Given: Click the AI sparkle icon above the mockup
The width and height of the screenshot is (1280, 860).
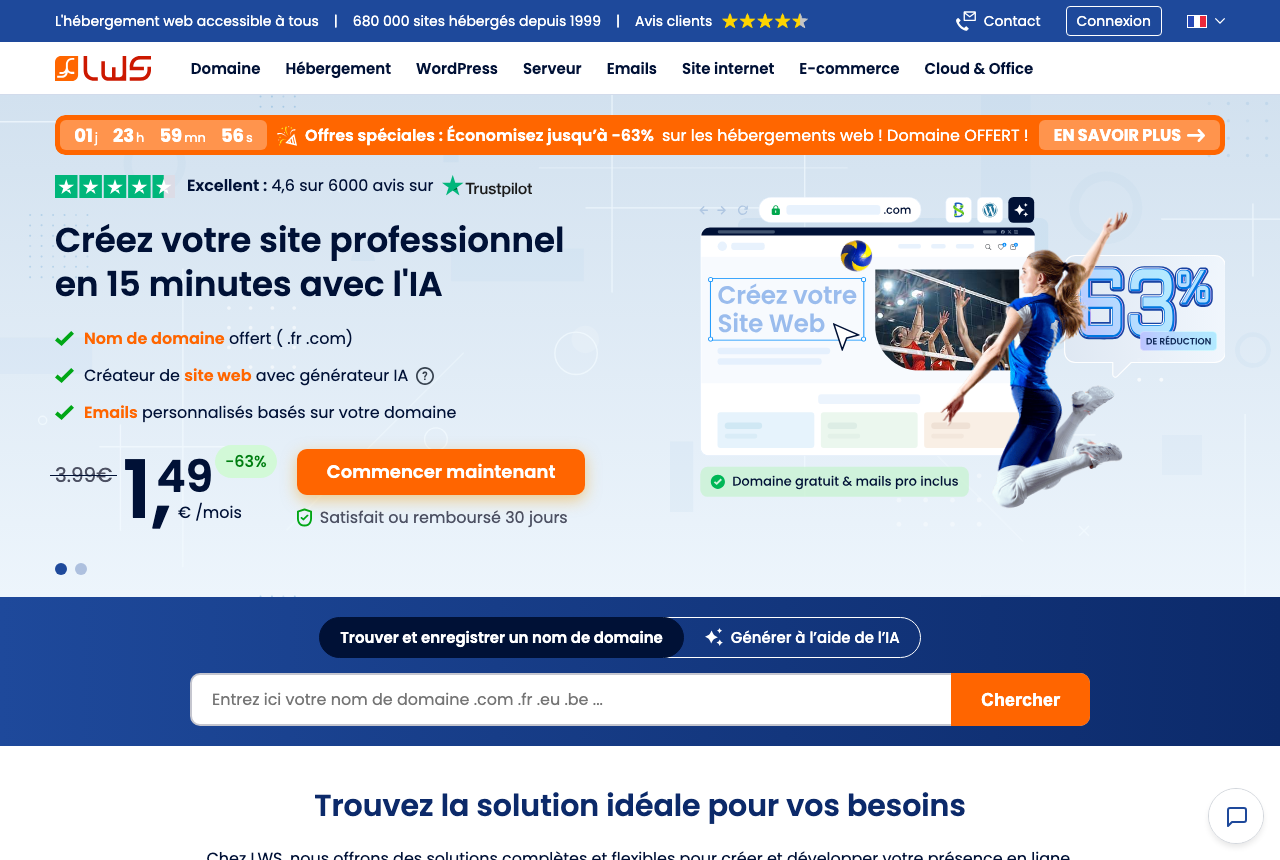Looking at the screenshot, I should 1021,210.
